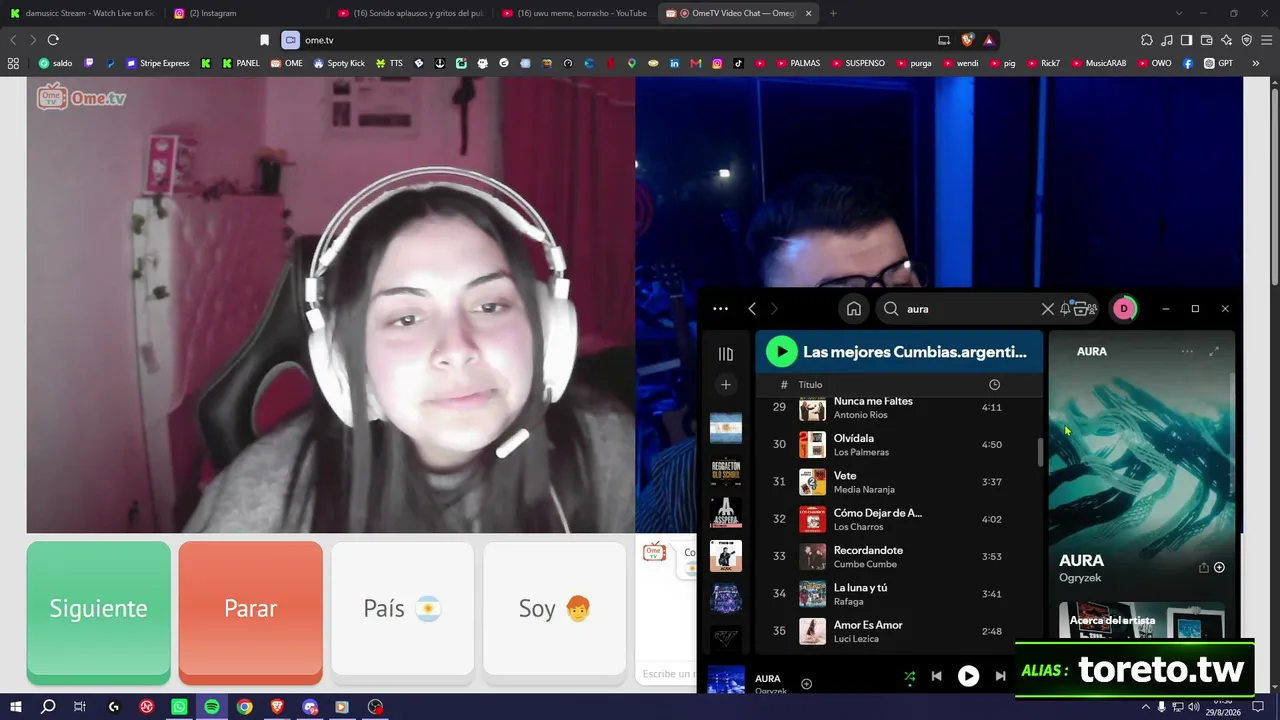
Task: Click the play button in player bar
Action: (968, 677)
